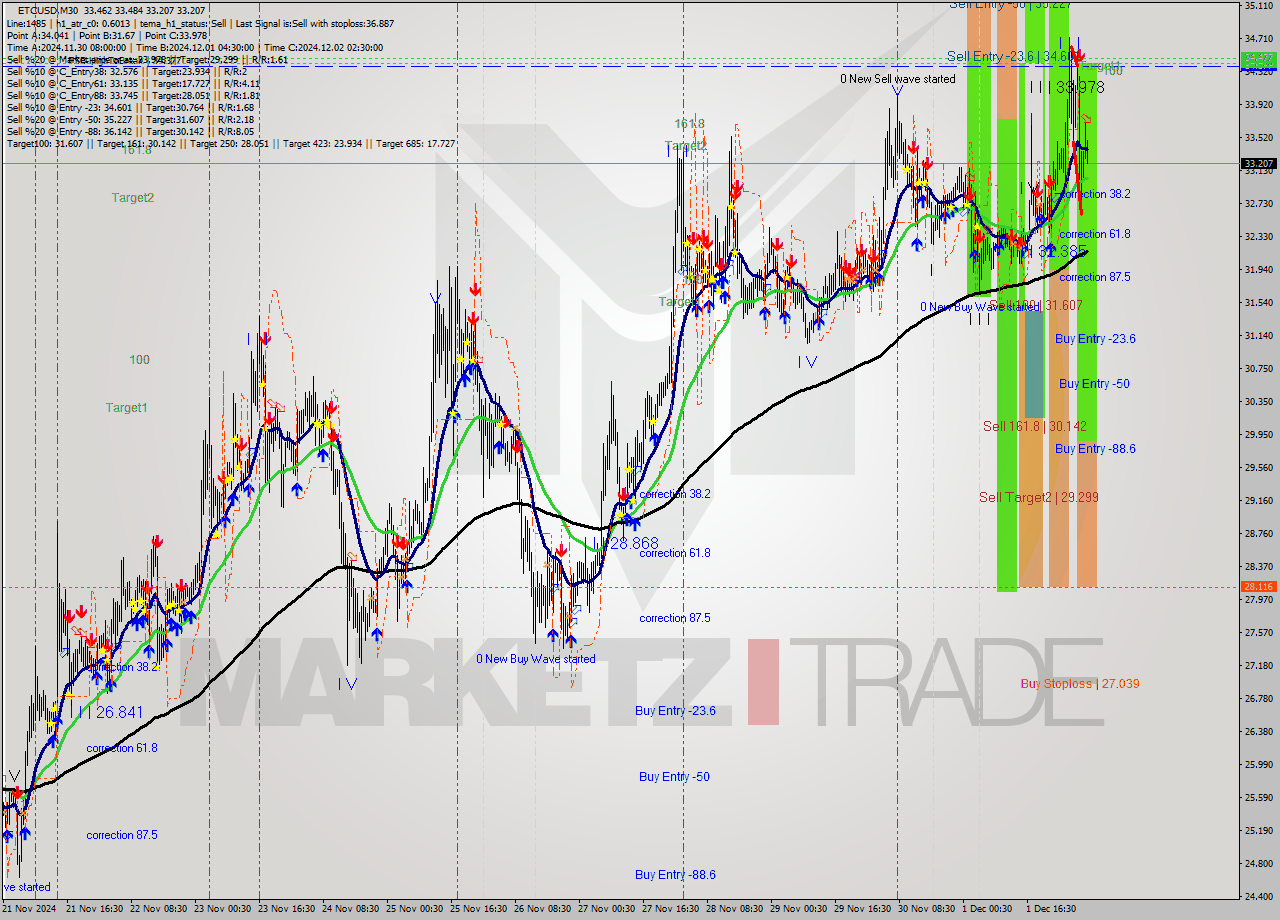The image size is (1280, 920).
Task: Click the '29 Nov 16:30' time axis label
Action: [863, 909]
